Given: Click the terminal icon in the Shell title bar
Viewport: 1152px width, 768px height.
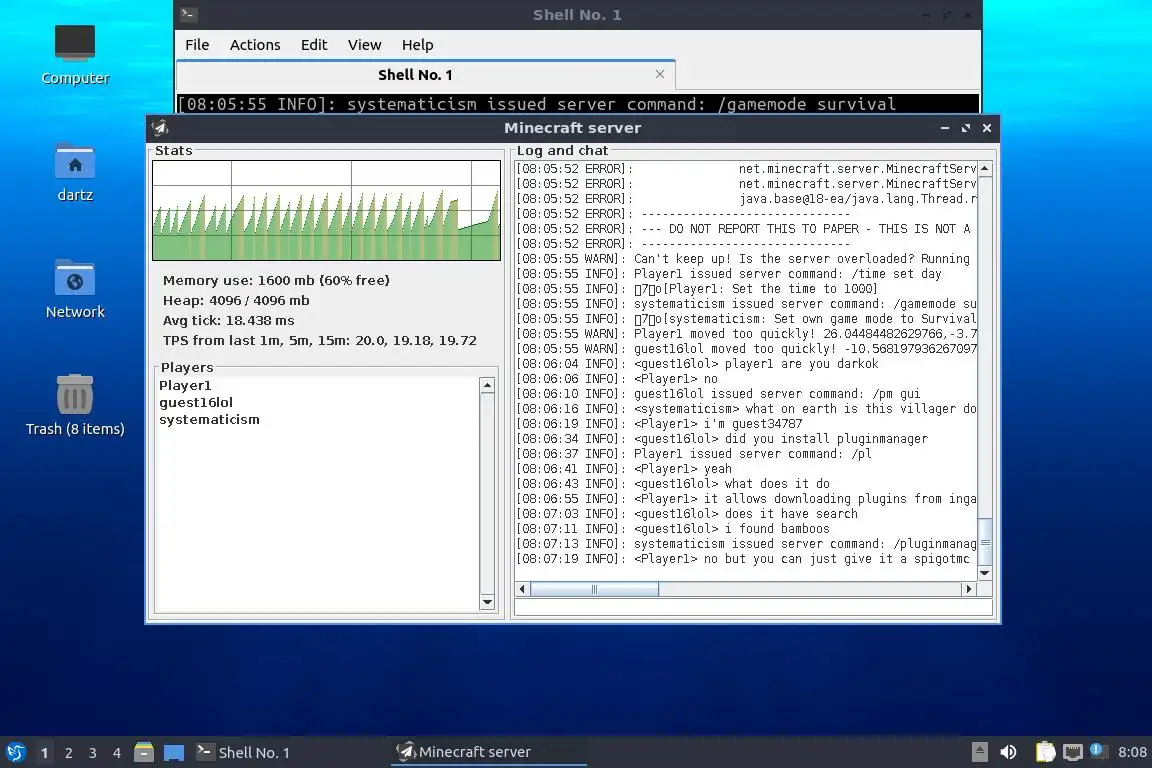Looking at the screenshot, I should click(x=188, y=14).
